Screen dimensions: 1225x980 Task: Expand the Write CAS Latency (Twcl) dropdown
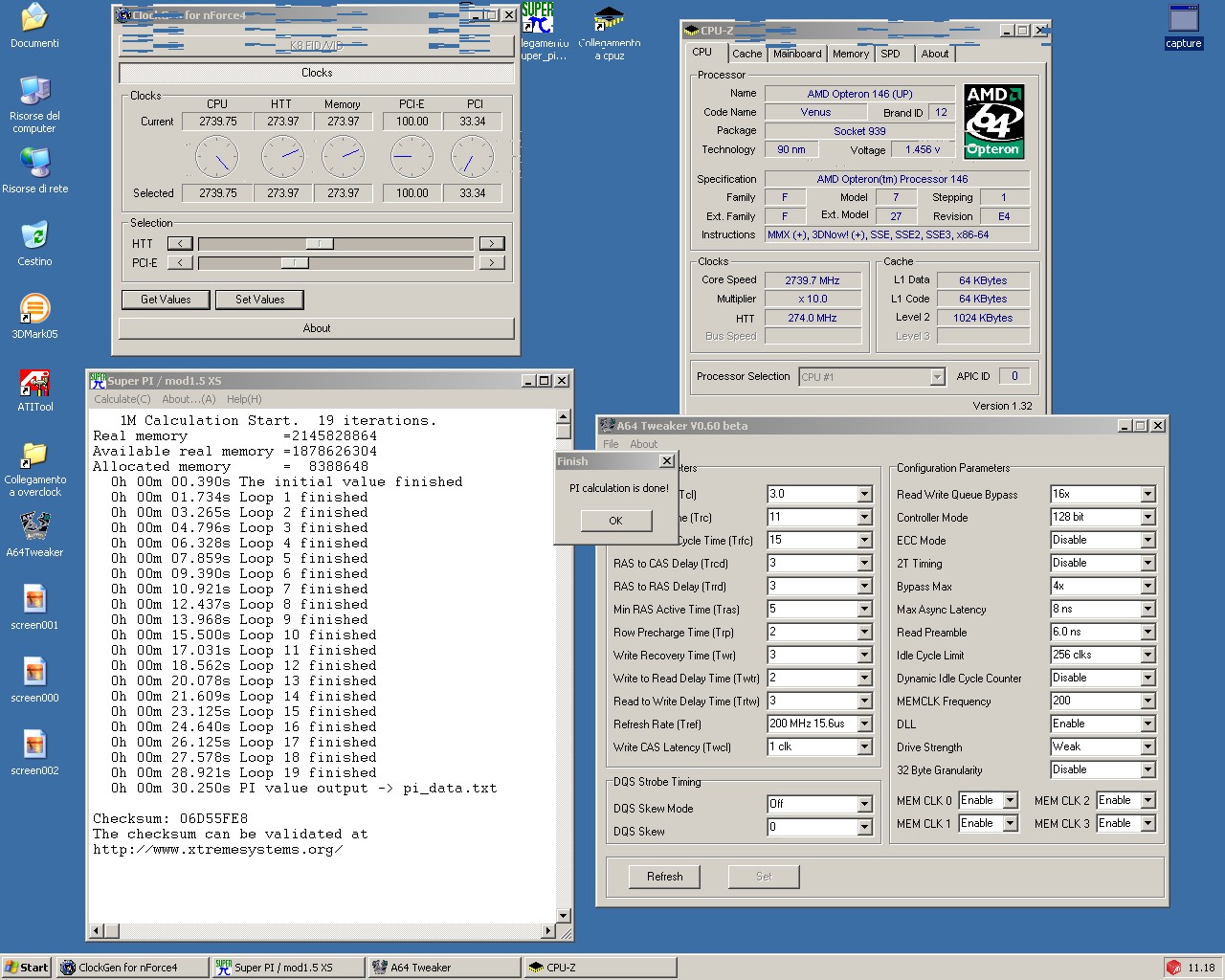point(864,746)
